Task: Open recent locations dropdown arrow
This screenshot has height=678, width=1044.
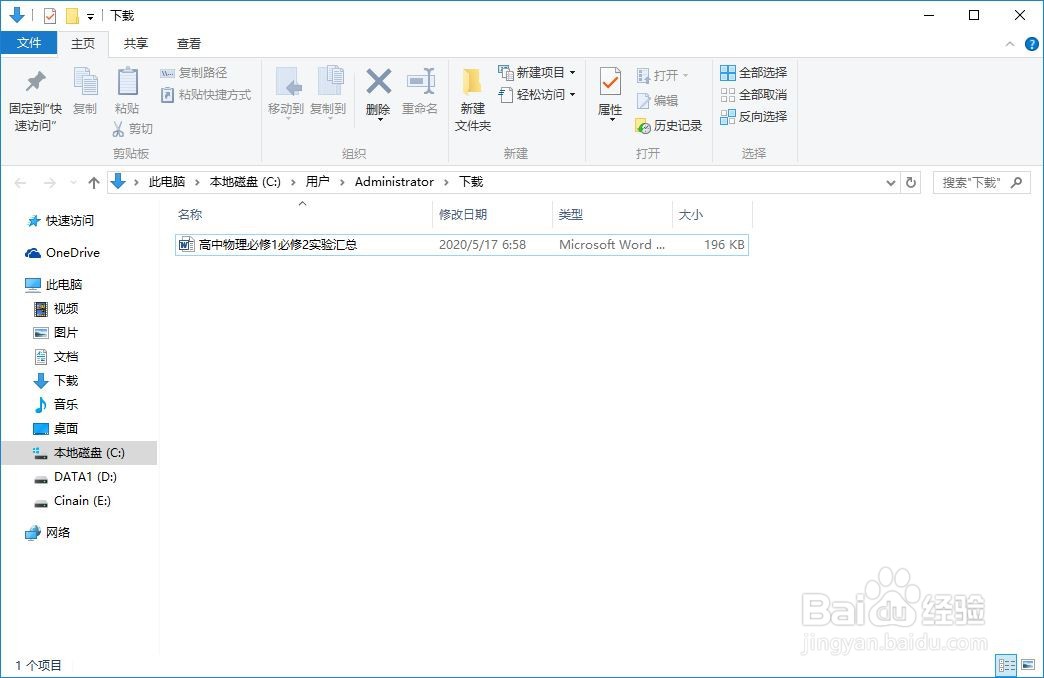Action: (x=73, y=182)
